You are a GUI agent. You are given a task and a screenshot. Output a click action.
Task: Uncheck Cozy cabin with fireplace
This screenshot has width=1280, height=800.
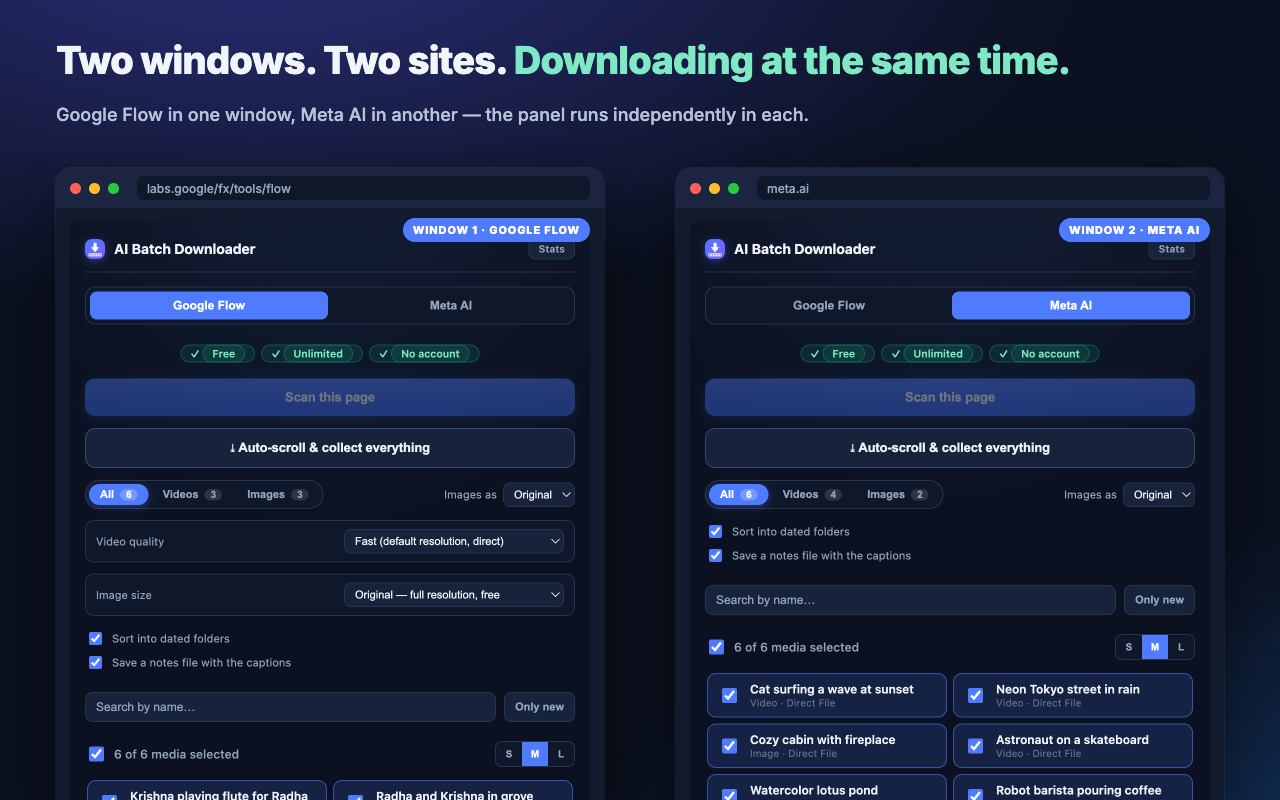729,746
